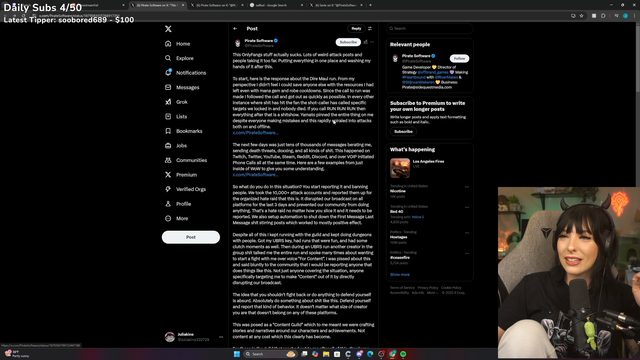640x360 pixels.
Task: Open the Los Angeles Fires thumbnail
Action: point(400,168)
